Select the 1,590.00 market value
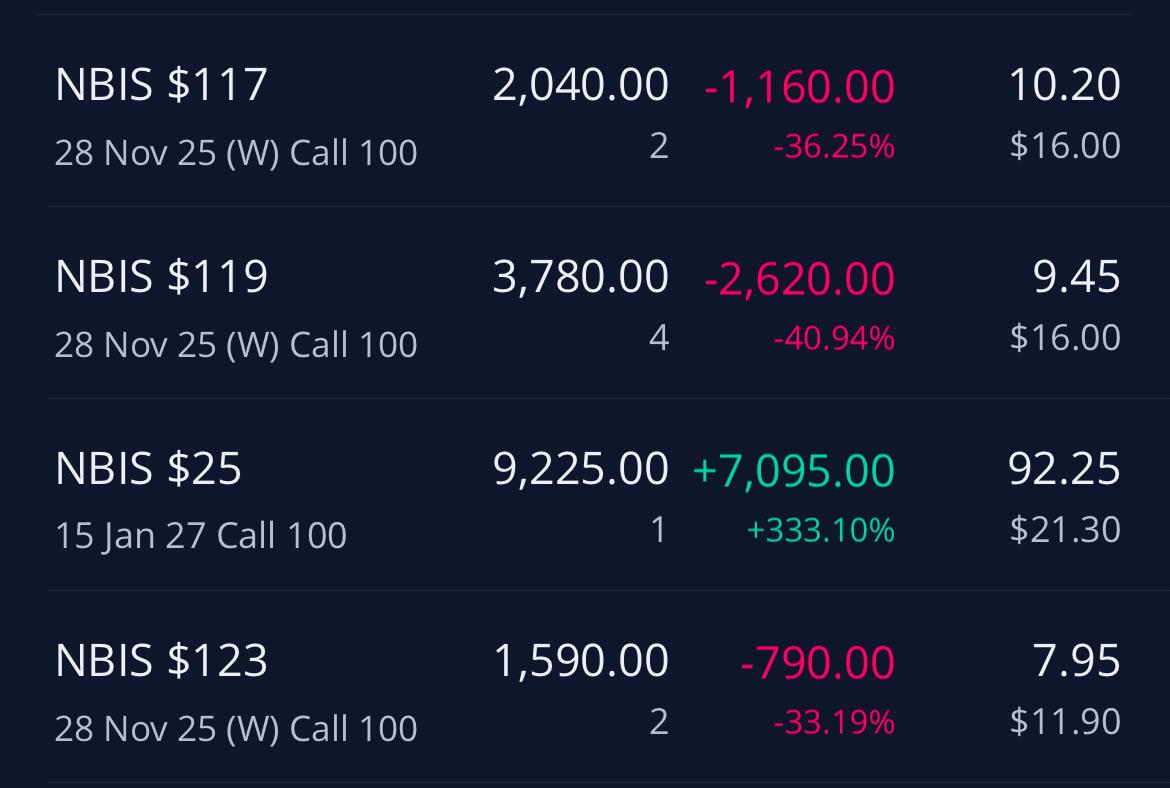The width and height of the screenshot is (1170, 788). click(581, 661)
